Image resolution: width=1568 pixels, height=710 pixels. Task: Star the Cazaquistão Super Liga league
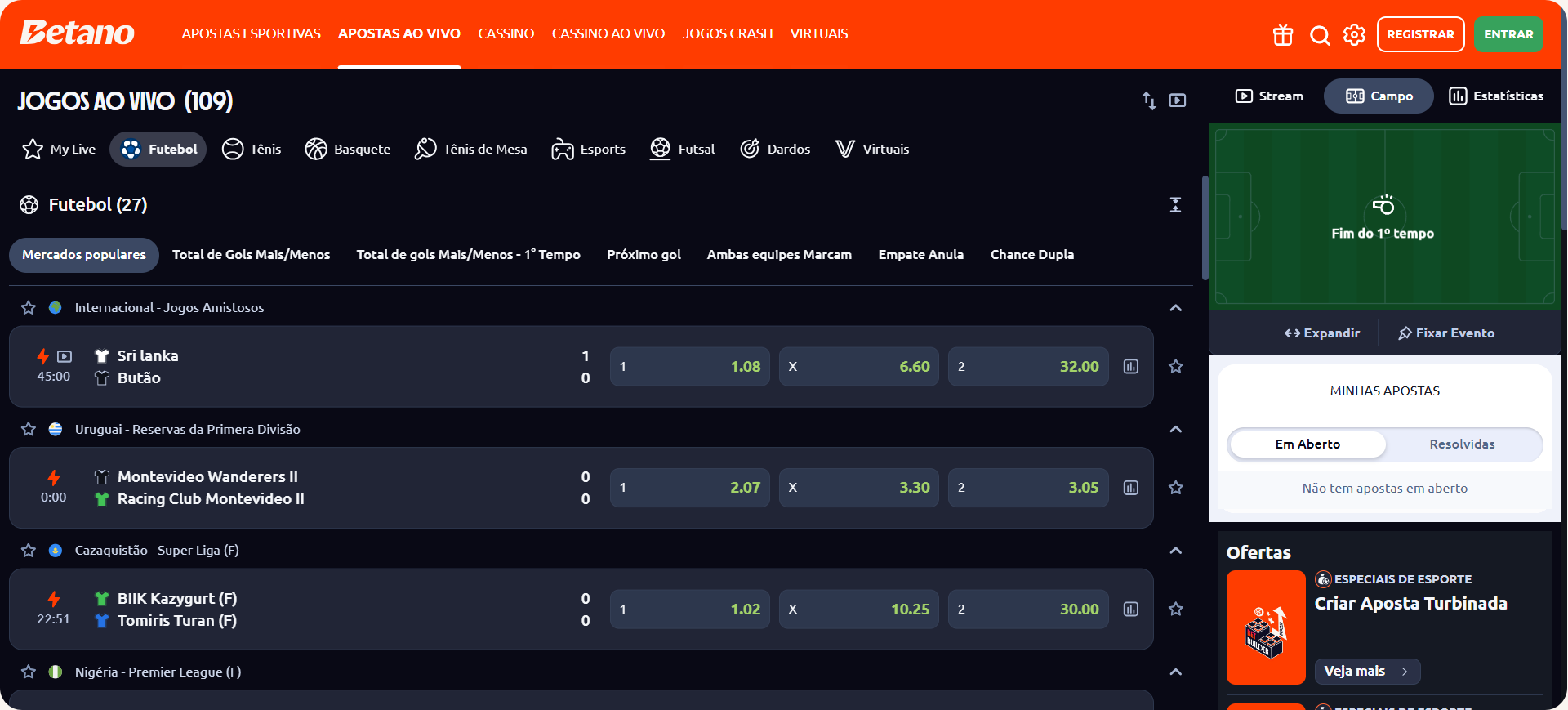29,550
